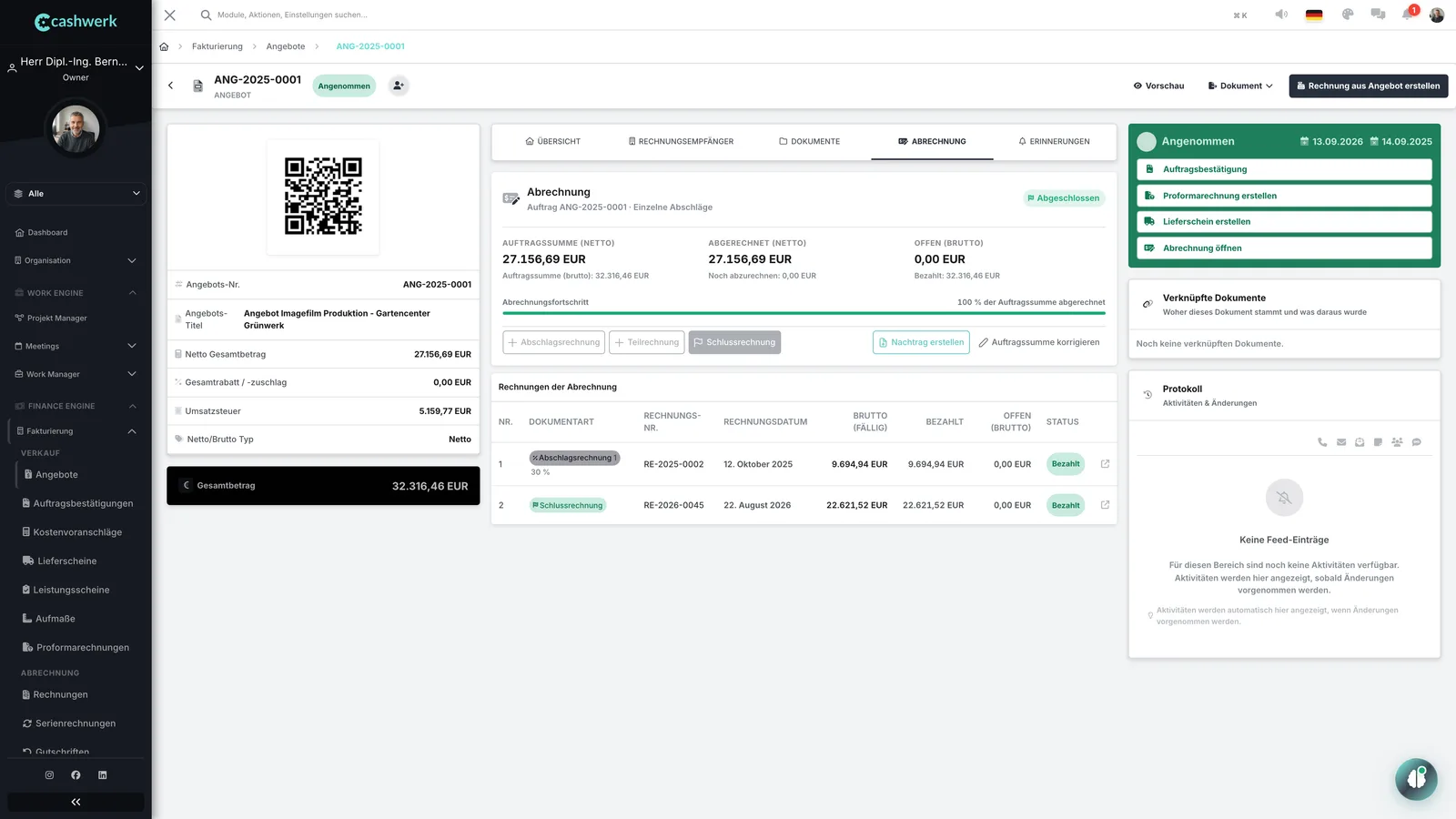
Task: Switch to the Erinnerungen tab
Action: [1054, 142]
